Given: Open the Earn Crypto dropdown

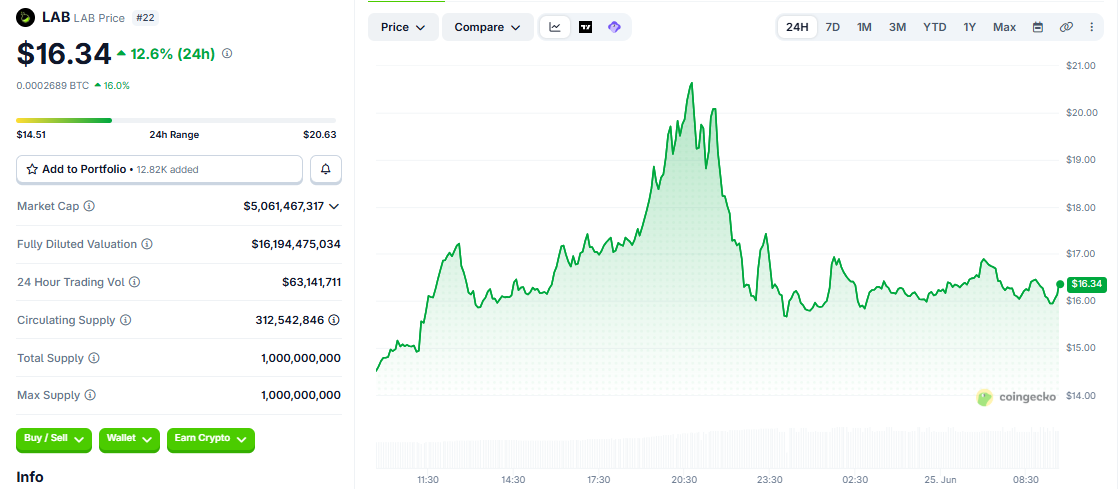Looking at the screenshot, I should click(x=210, y=440).
